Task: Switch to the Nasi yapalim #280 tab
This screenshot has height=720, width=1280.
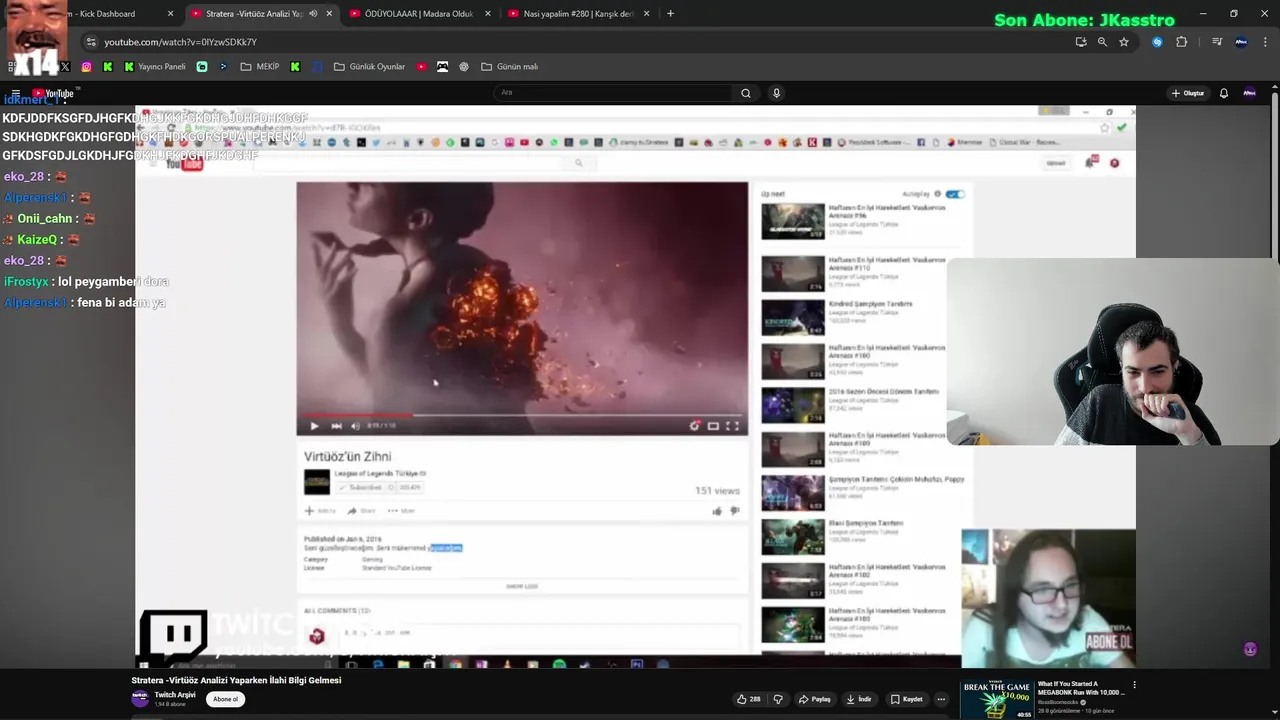Action: 578,14
